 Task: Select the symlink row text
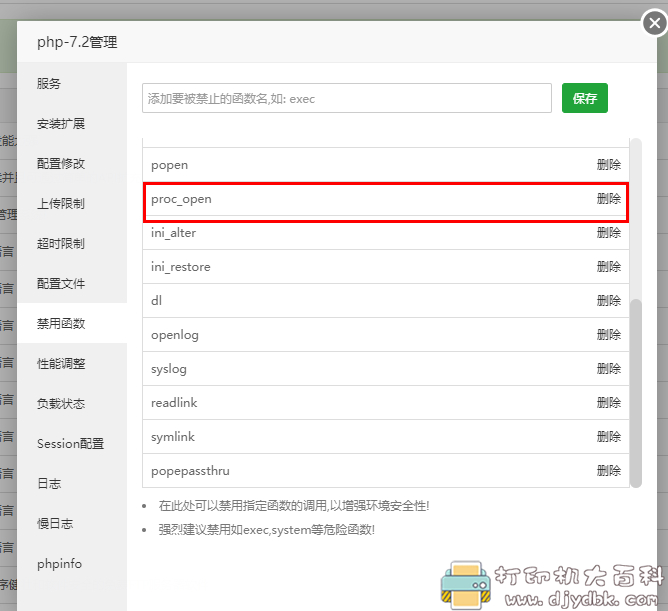point(173,437)
